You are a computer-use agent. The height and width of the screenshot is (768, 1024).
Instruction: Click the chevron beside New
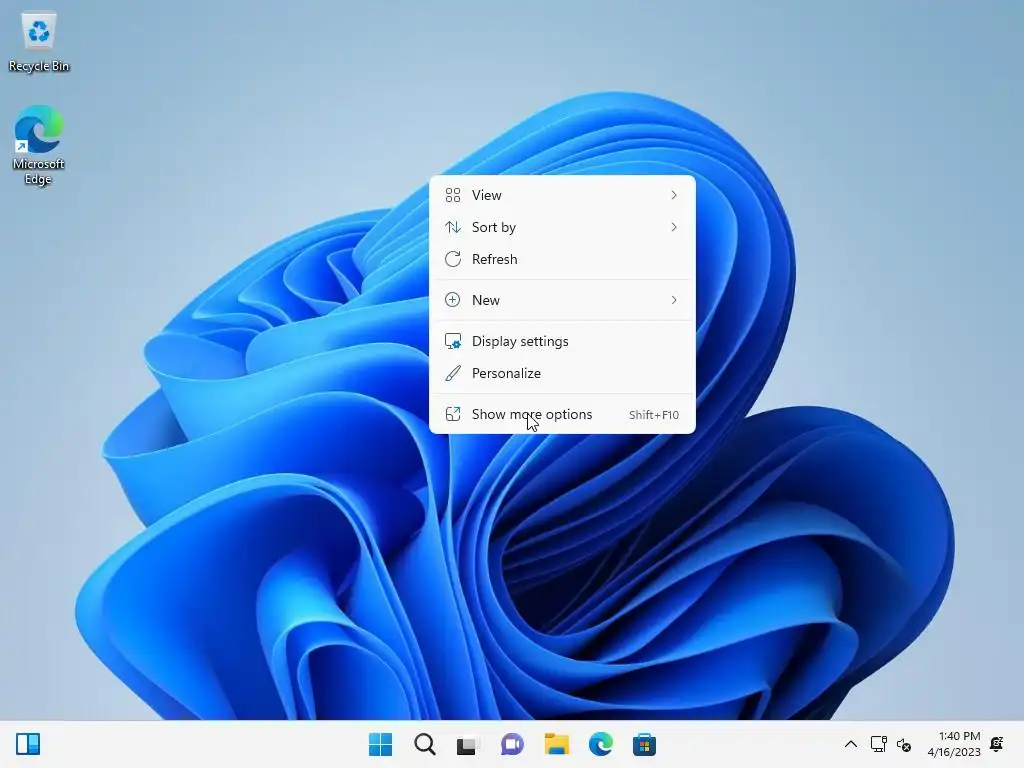[x=674, y=300]
